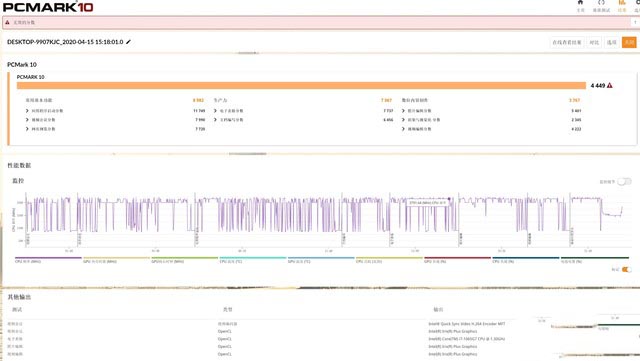Image resolution: width=640 pixels, height=361 pixels.
Task: Click the chart tooltip on the frequency graph
Action: coord(428,203)
